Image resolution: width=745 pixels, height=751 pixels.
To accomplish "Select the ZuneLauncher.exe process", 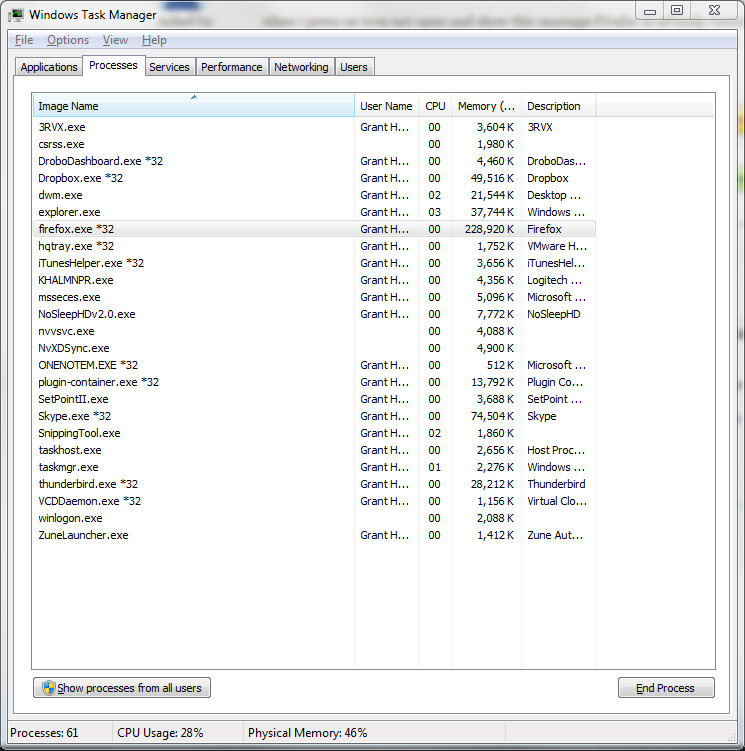I will coord(314,535).
